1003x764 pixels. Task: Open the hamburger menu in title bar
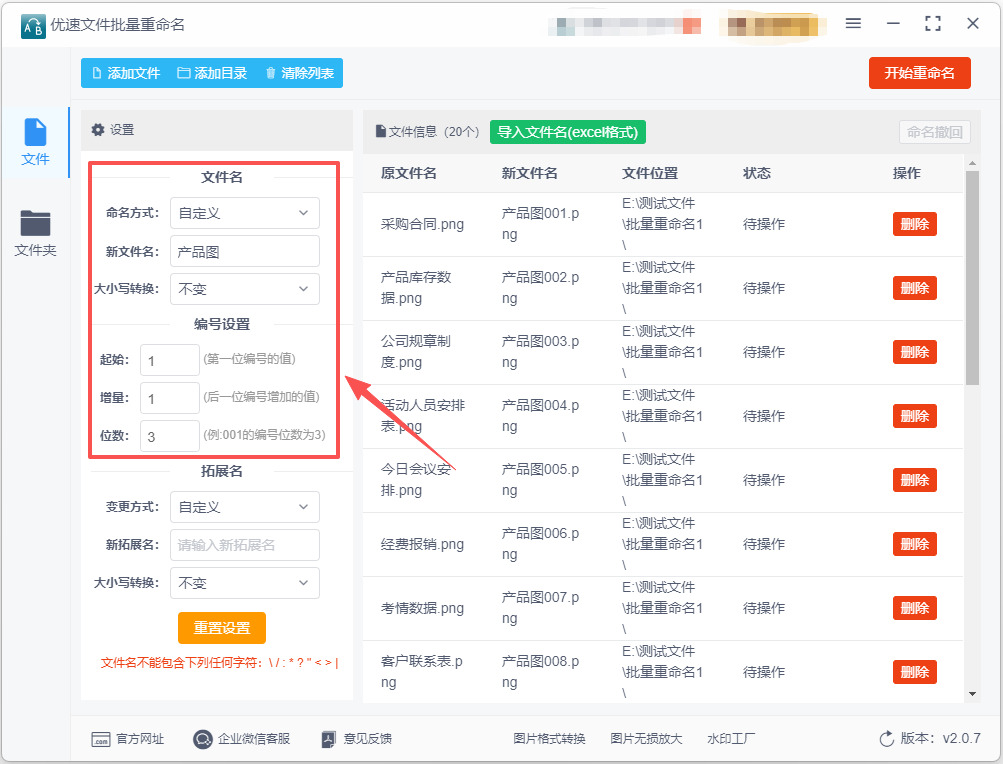click(x=853, y=23)
